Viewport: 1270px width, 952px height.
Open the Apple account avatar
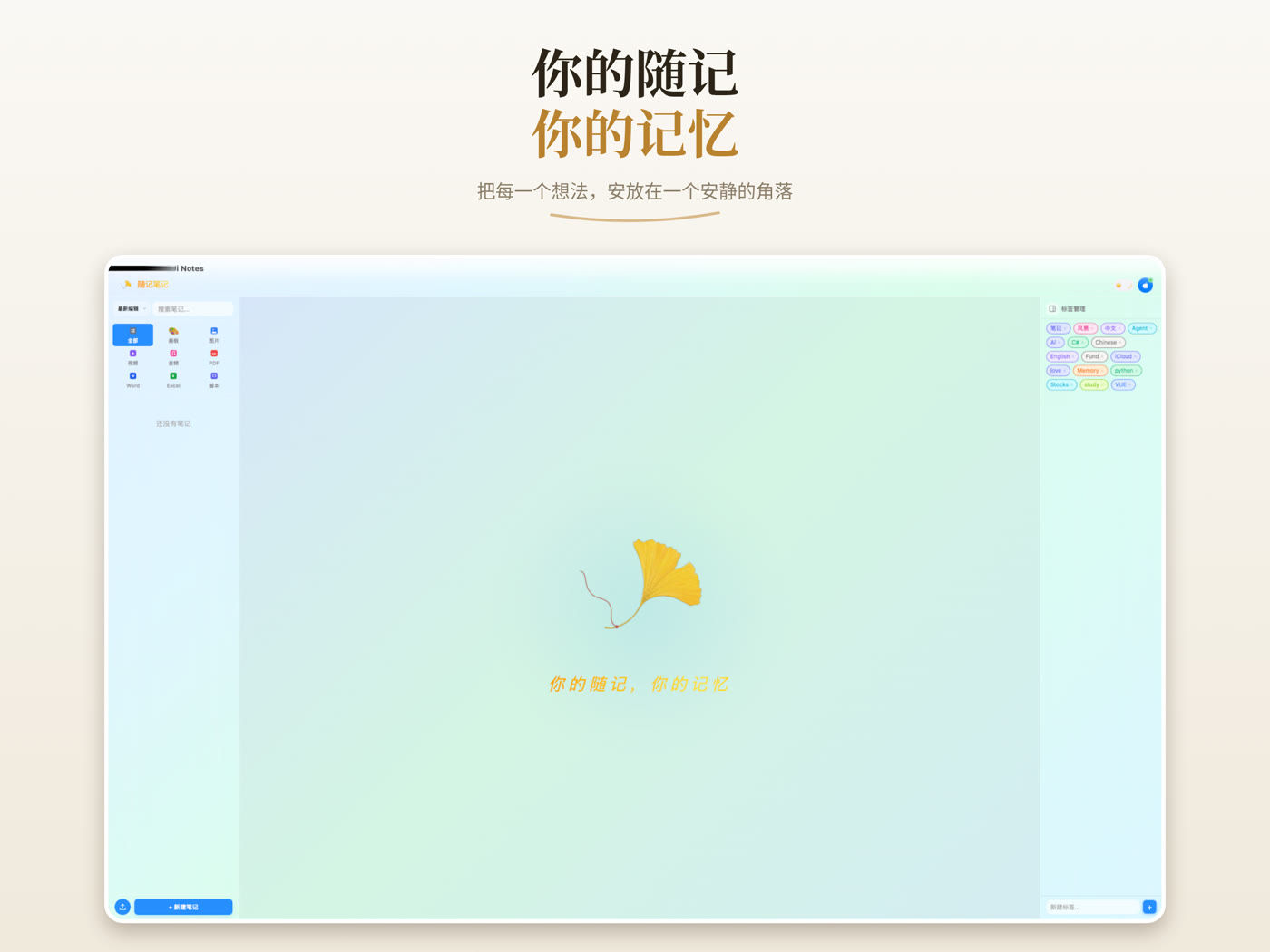[1146, 286]
